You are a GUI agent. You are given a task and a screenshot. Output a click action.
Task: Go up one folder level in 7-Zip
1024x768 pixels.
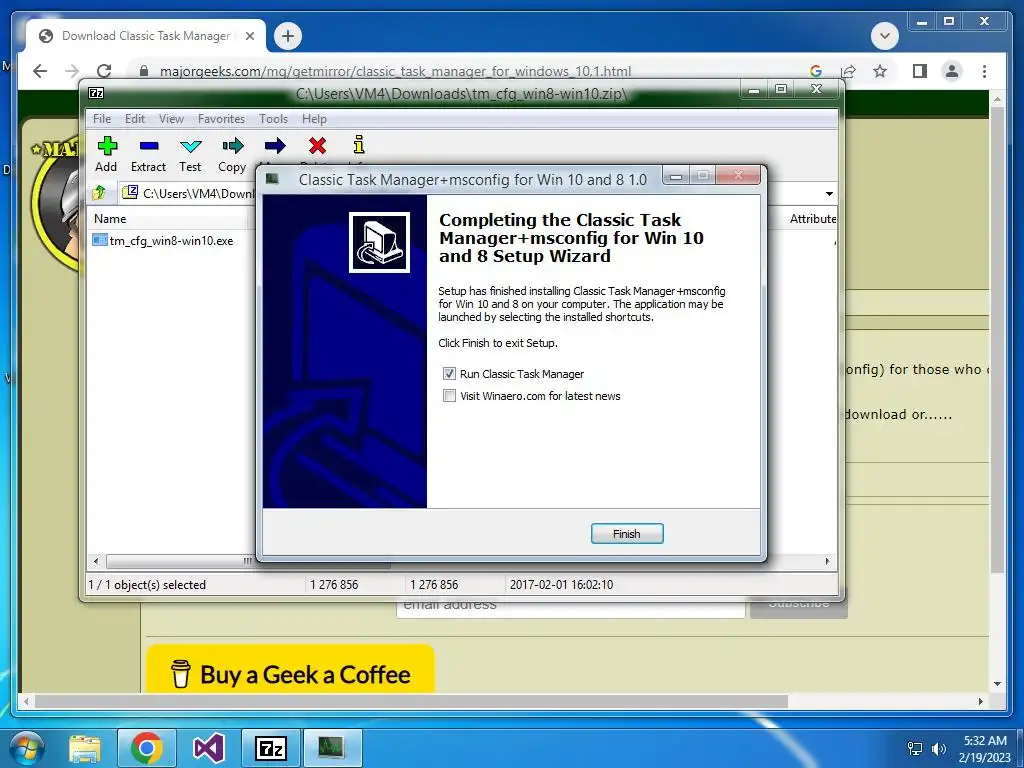[x=99, y=193]
